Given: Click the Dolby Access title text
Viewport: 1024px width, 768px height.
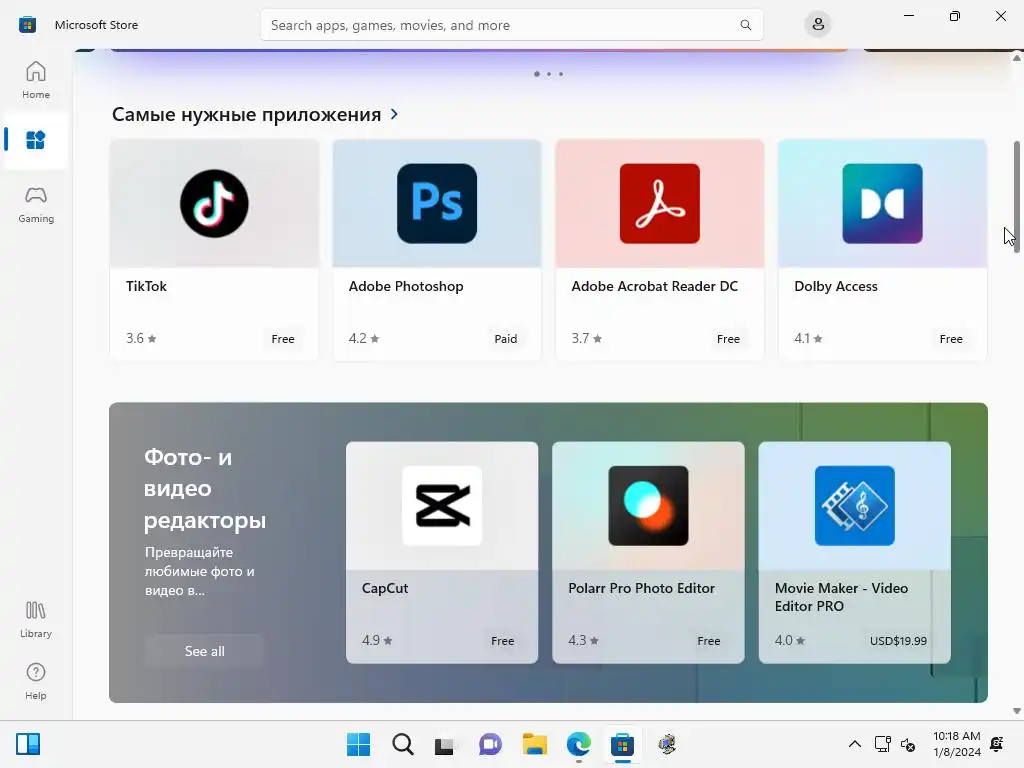Looking at the screenshot, I should (836, 286).
